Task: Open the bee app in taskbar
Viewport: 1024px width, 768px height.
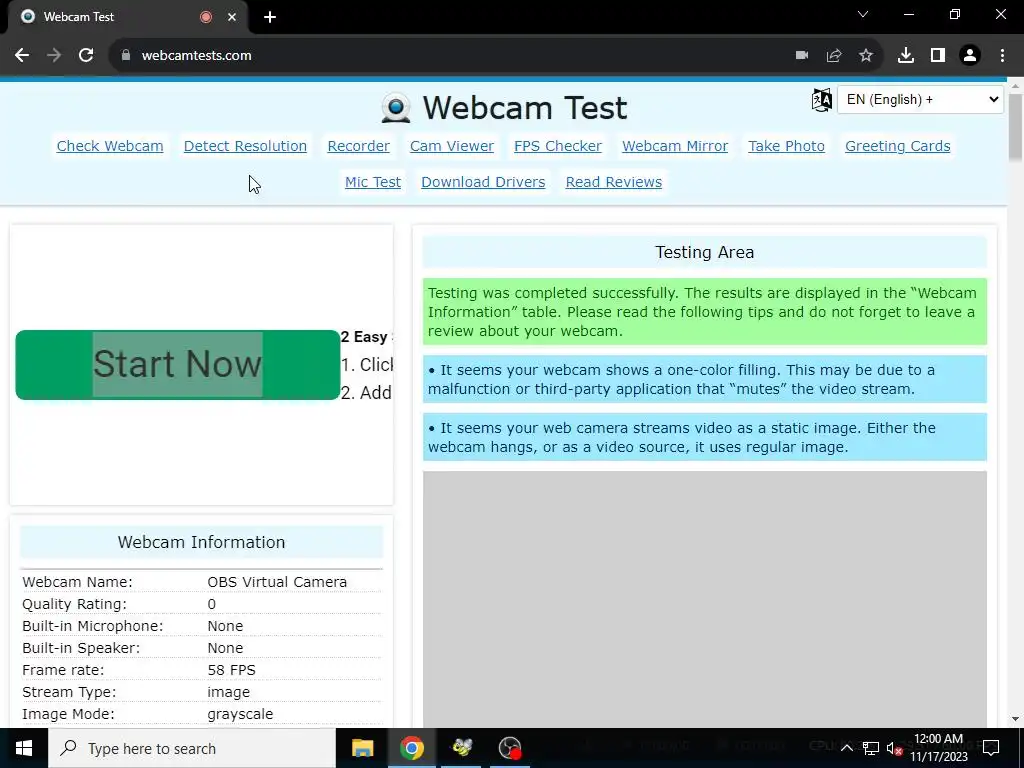Action: coord(462,748)
